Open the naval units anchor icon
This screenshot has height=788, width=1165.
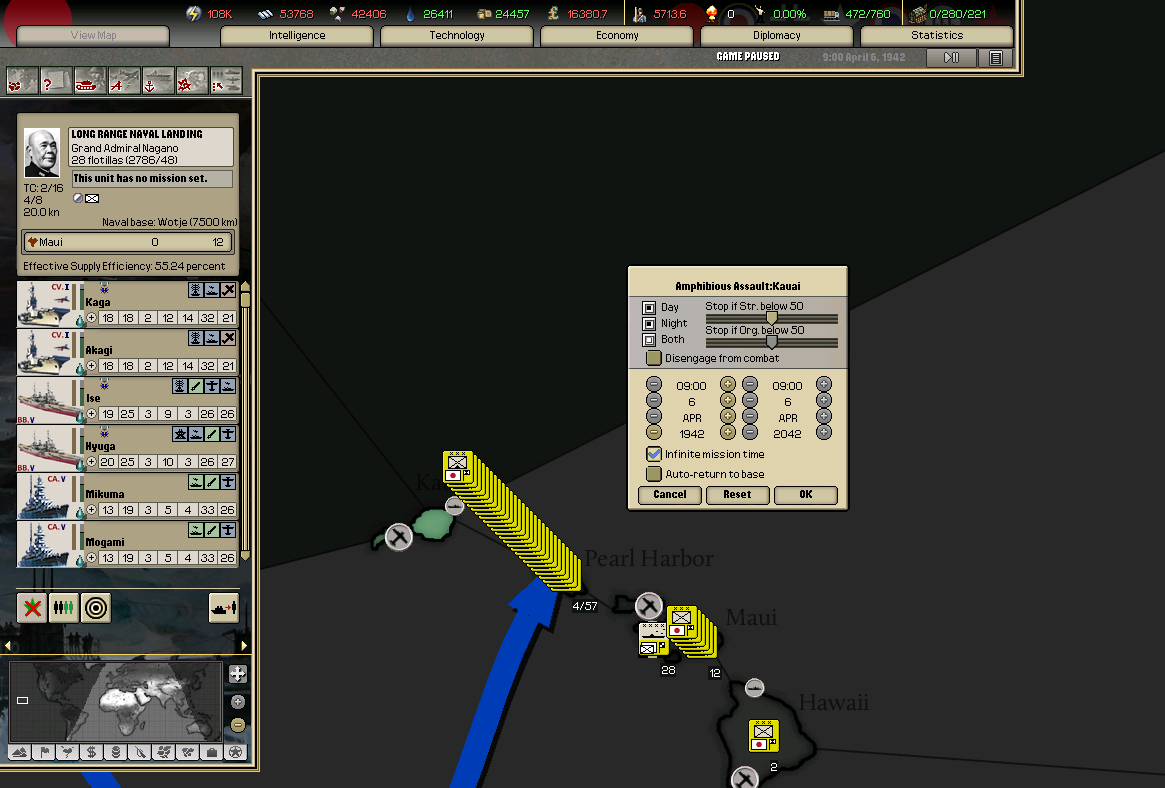(x=158, y=80)
